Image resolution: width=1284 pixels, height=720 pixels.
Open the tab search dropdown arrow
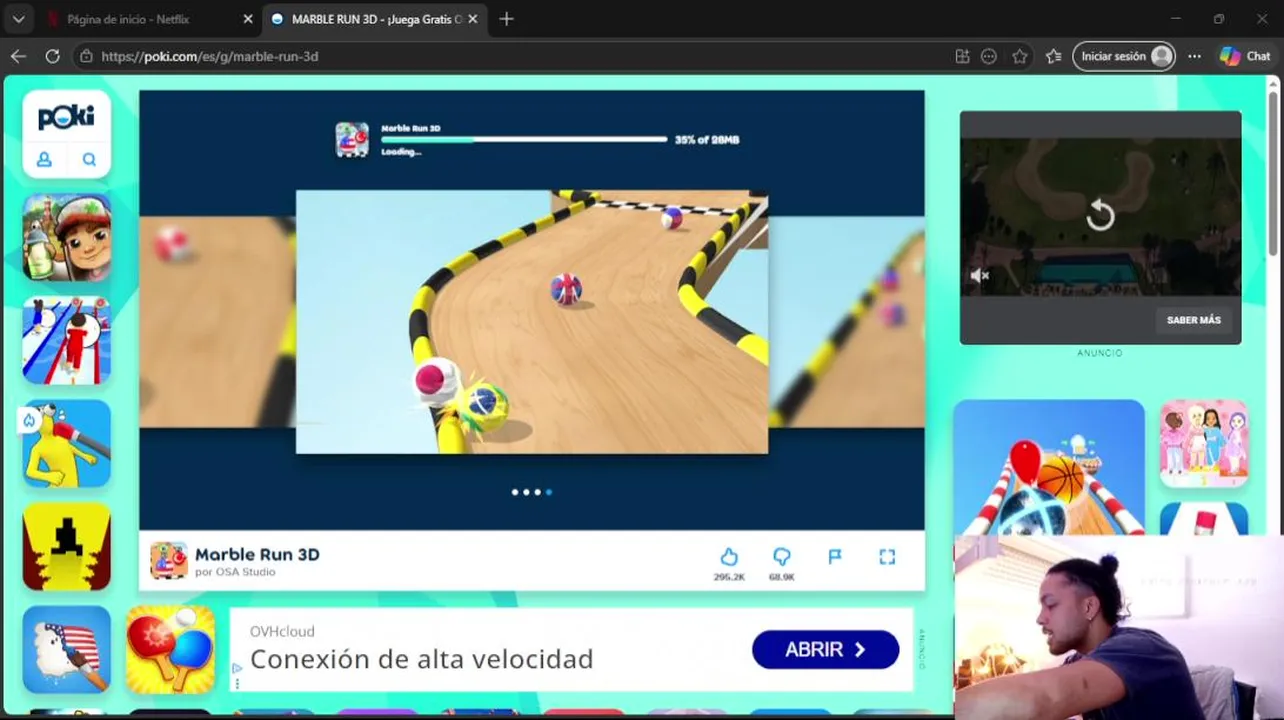coord(18,19)
